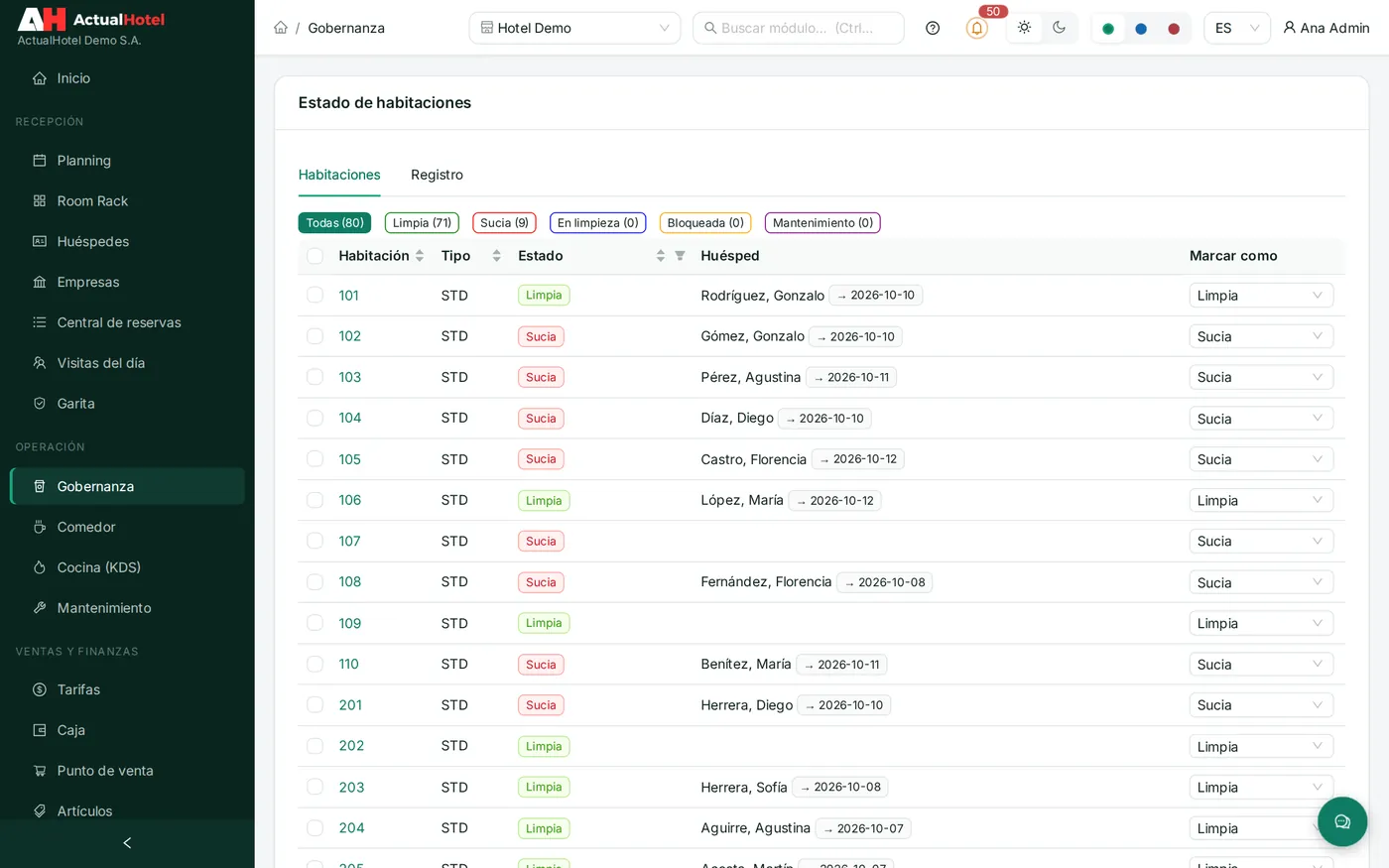Open Room Rack in the sidebar

point(127,201)
